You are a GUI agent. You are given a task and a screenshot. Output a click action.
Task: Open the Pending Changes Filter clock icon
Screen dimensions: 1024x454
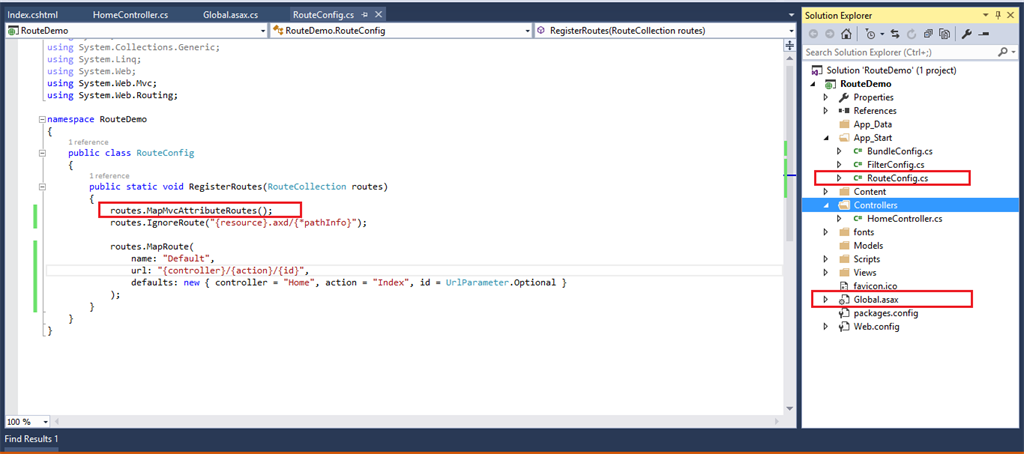(871, 34)
